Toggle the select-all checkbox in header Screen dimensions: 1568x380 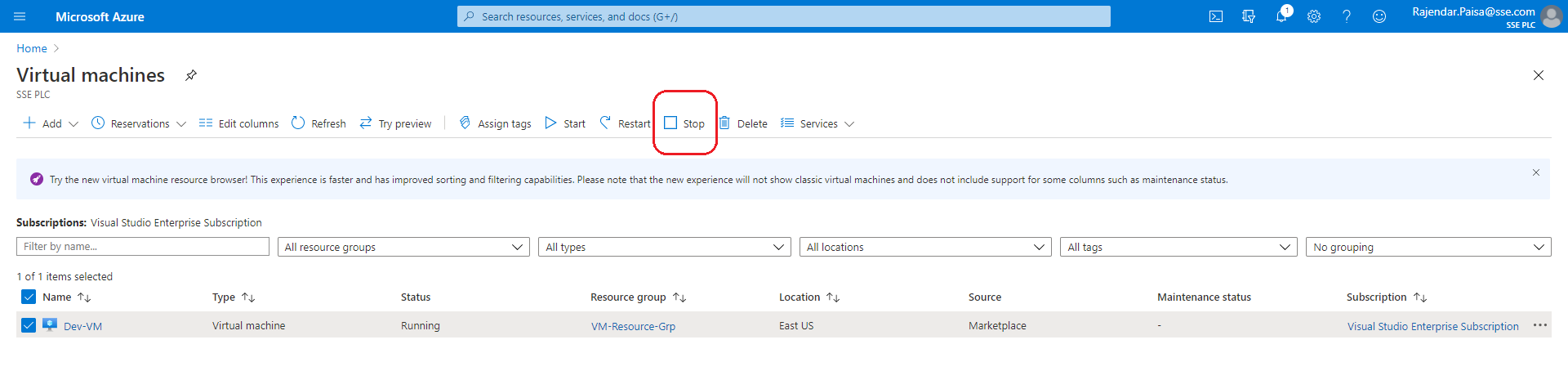point(29,297)
